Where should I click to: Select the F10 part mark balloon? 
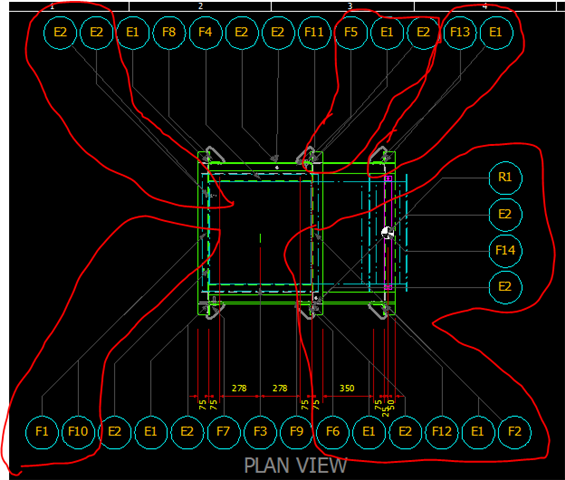pos(78,432)
